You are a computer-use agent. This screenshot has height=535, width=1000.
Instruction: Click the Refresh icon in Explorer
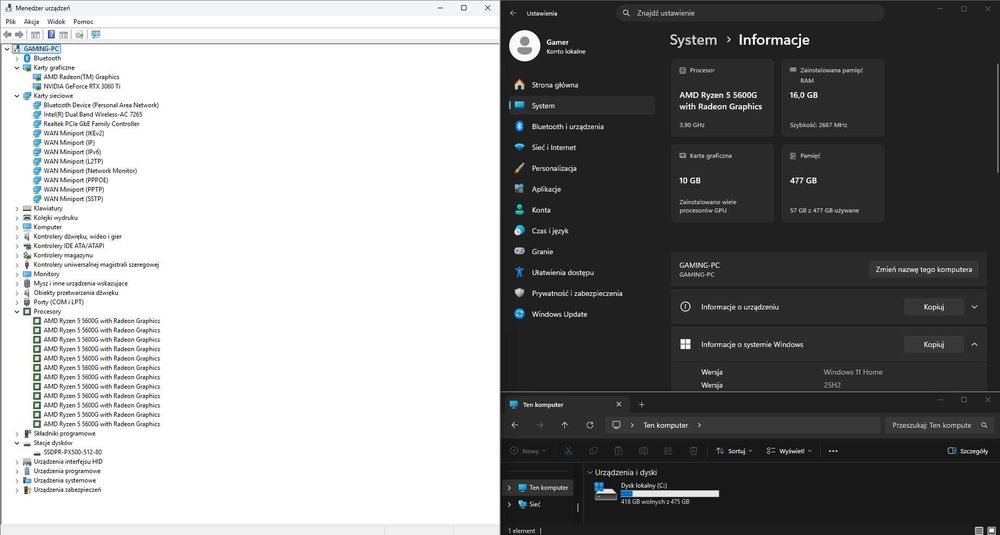(x=589, y=425)
